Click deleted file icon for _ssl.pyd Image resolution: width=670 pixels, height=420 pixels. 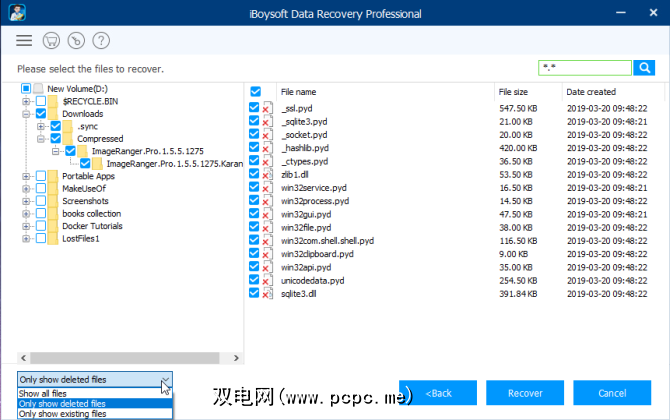tap(268, 108)
